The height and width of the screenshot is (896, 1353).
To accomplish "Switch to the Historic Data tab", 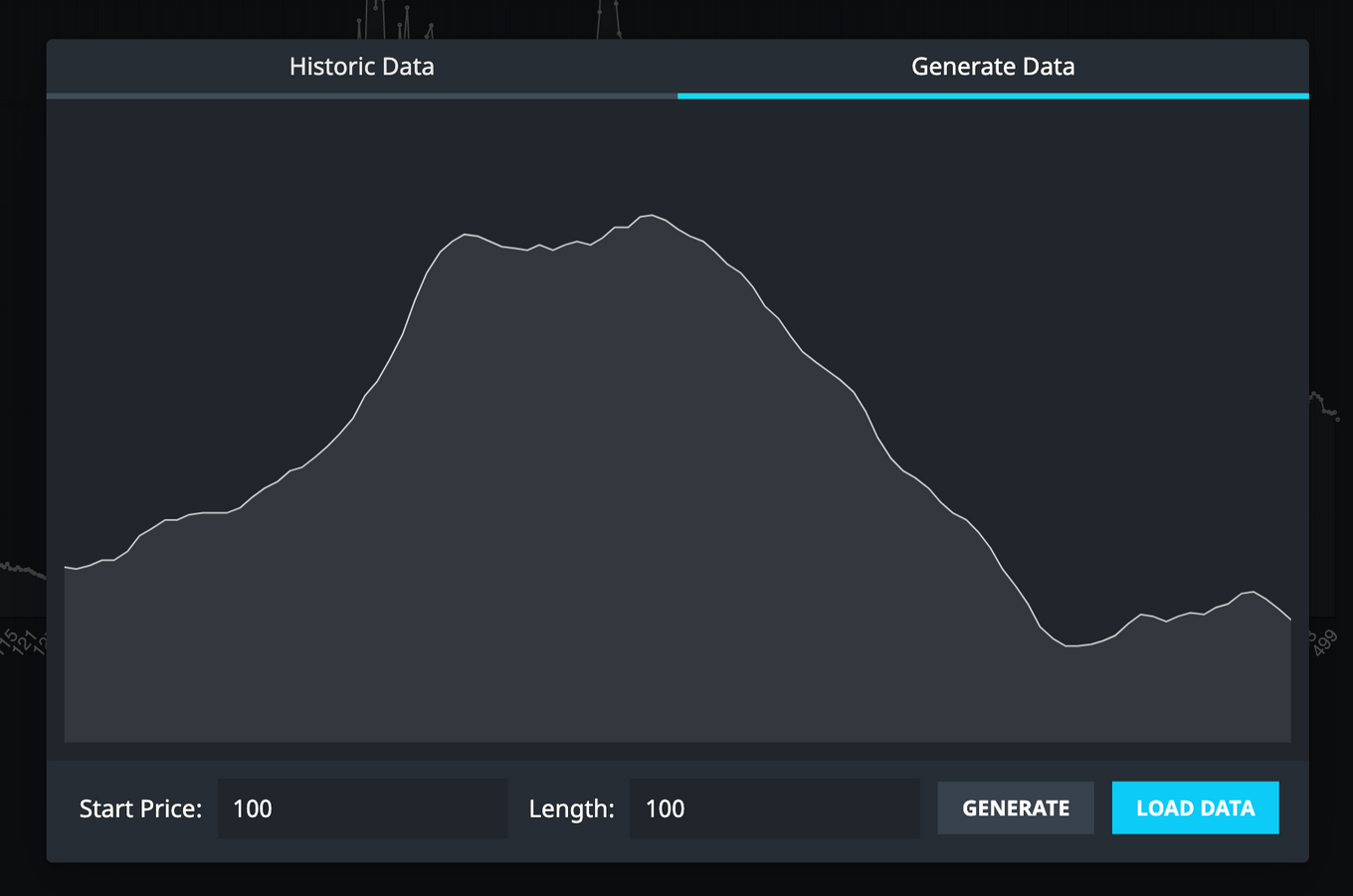I will tap(362, 68).
